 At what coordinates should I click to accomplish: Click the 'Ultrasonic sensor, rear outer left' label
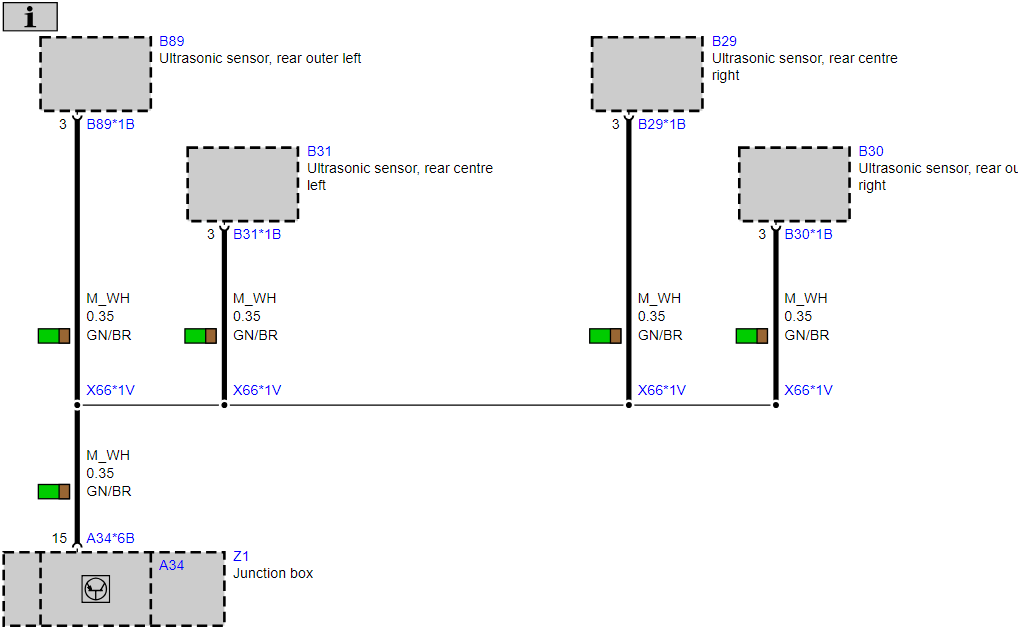point(260,58)
